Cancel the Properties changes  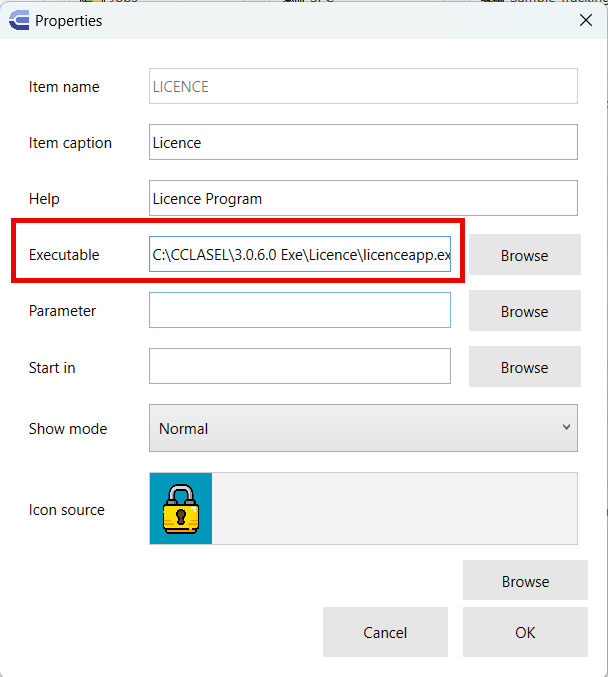[x=385, y=632]
